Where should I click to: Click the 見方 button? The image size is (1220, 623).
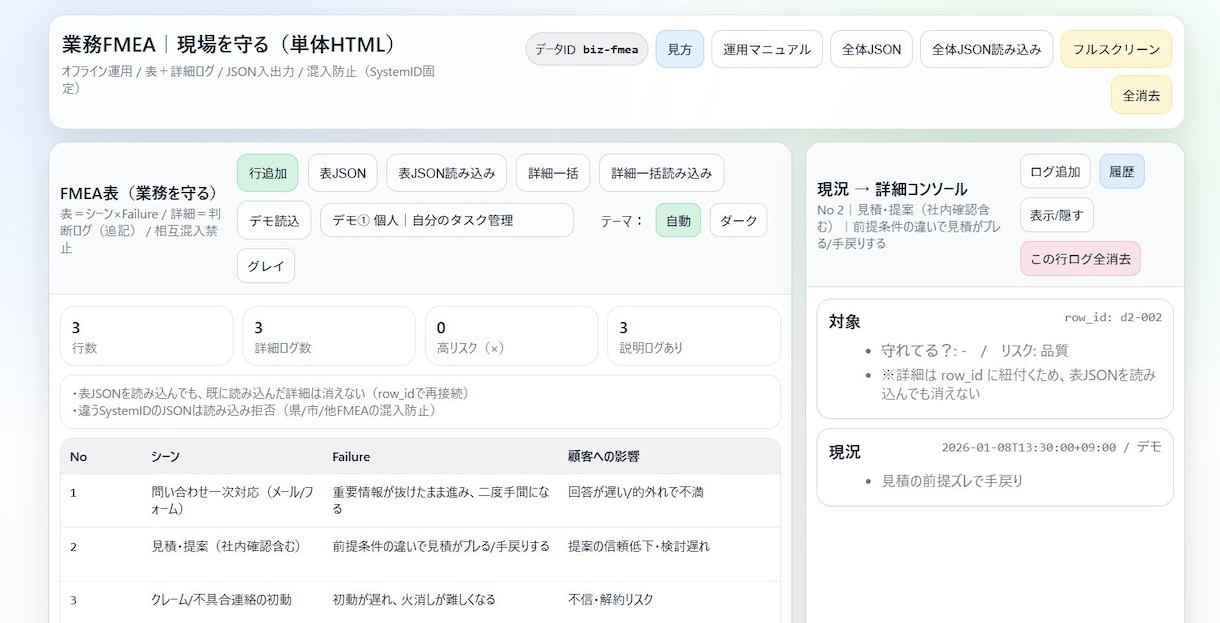tap(680, 49)
